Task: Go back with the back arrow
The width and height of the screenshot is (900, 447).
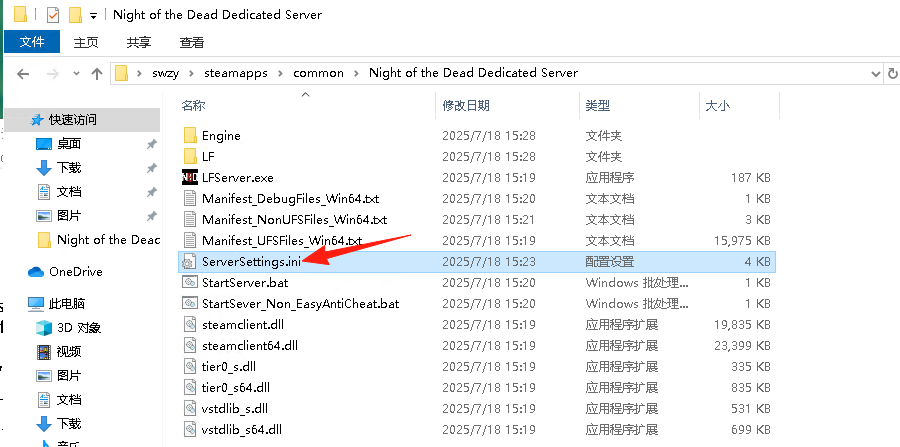Action: (x=23, y=73)
